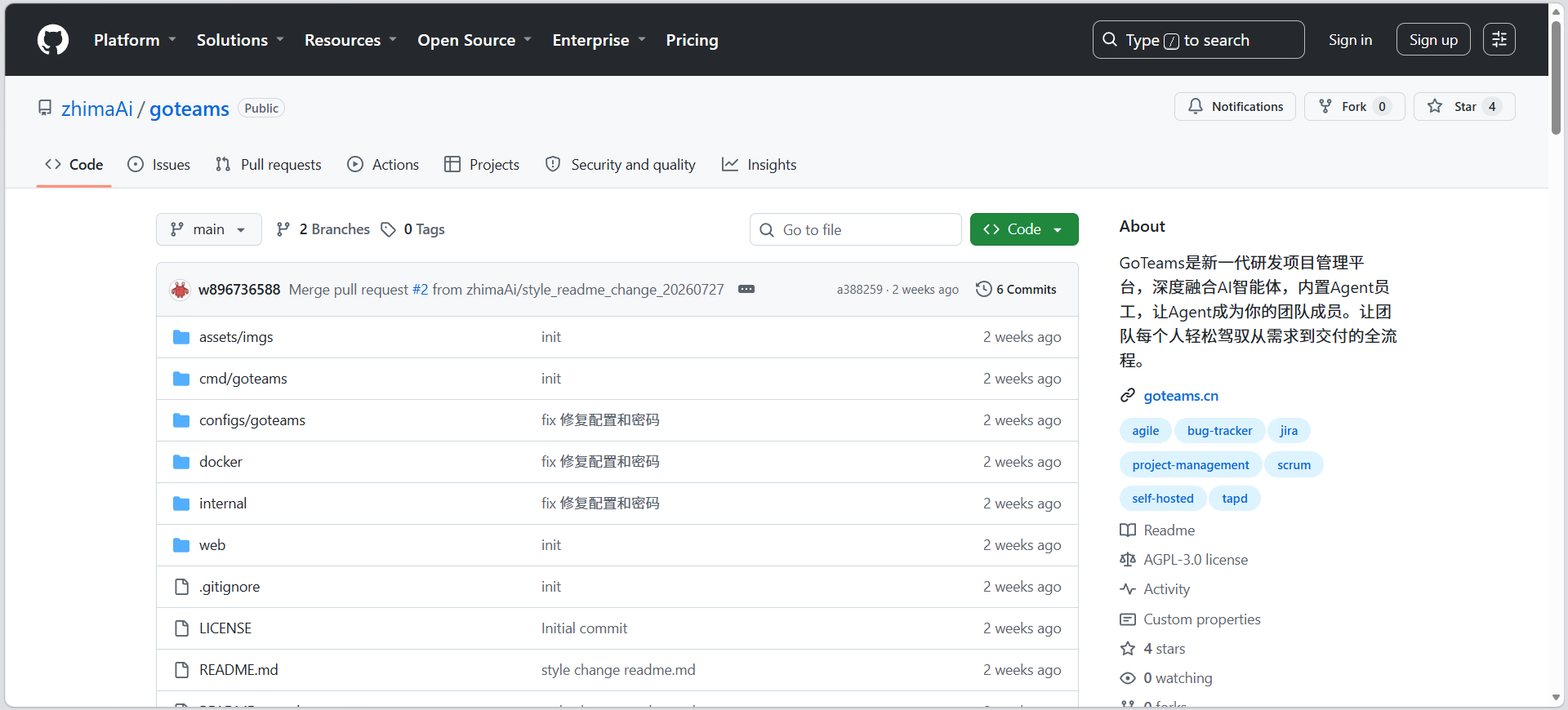Open the header settings icon beside Sign up
The height and width of the screenshot is (710, 1568).
pyautogui.click(x=1499, y=39)
